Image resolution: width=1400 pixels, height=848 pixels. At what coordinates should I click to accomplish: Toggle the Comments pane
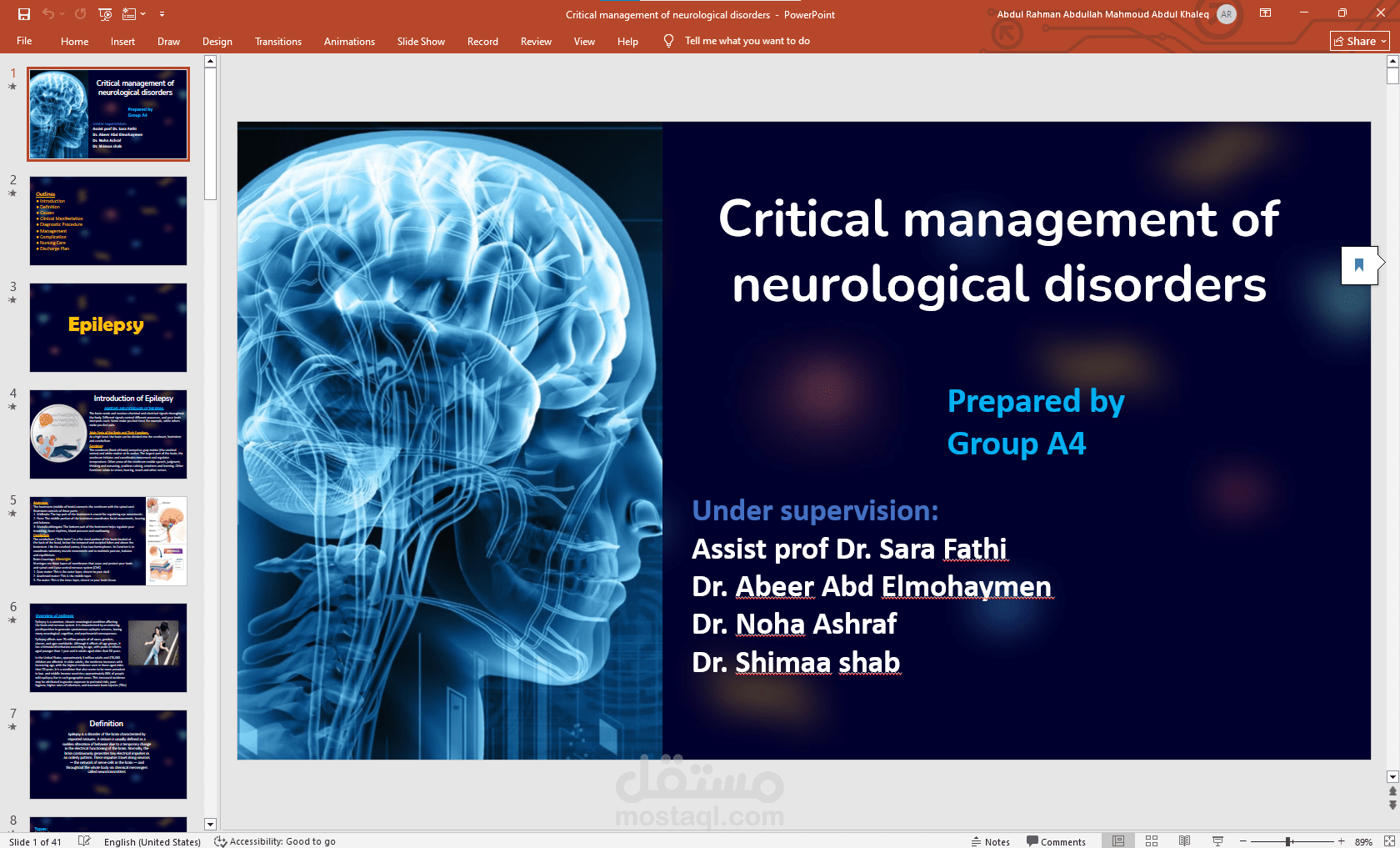(1056, 841)
